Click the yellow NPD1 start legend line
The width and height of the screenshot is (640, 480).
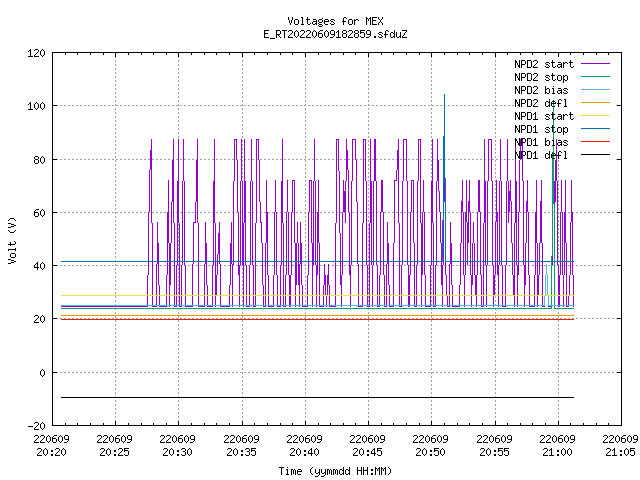tap(595, 116)
